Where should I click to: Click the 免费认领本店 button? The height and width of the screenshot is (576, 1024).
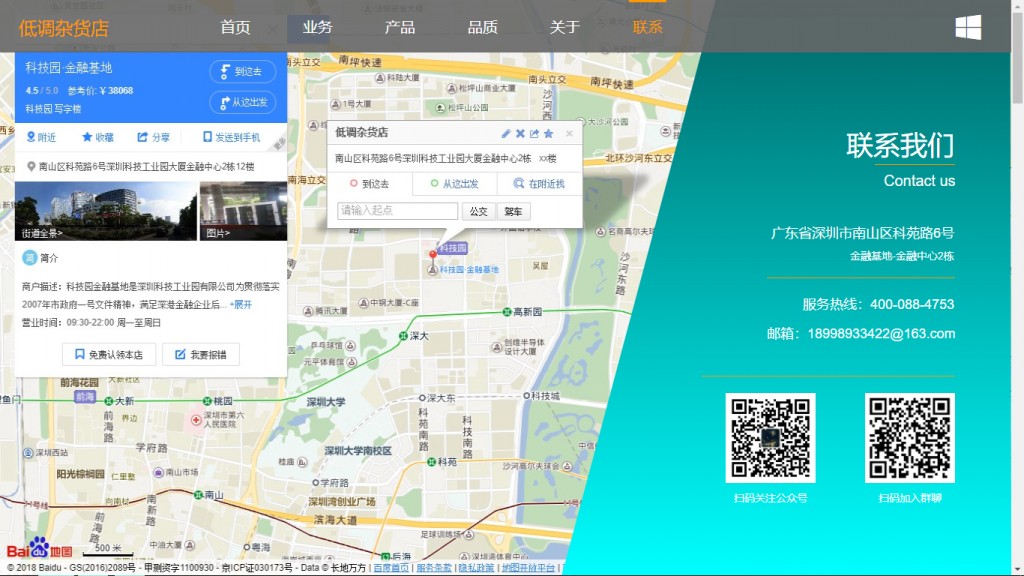pyautogui.click(x=109, y=355)
